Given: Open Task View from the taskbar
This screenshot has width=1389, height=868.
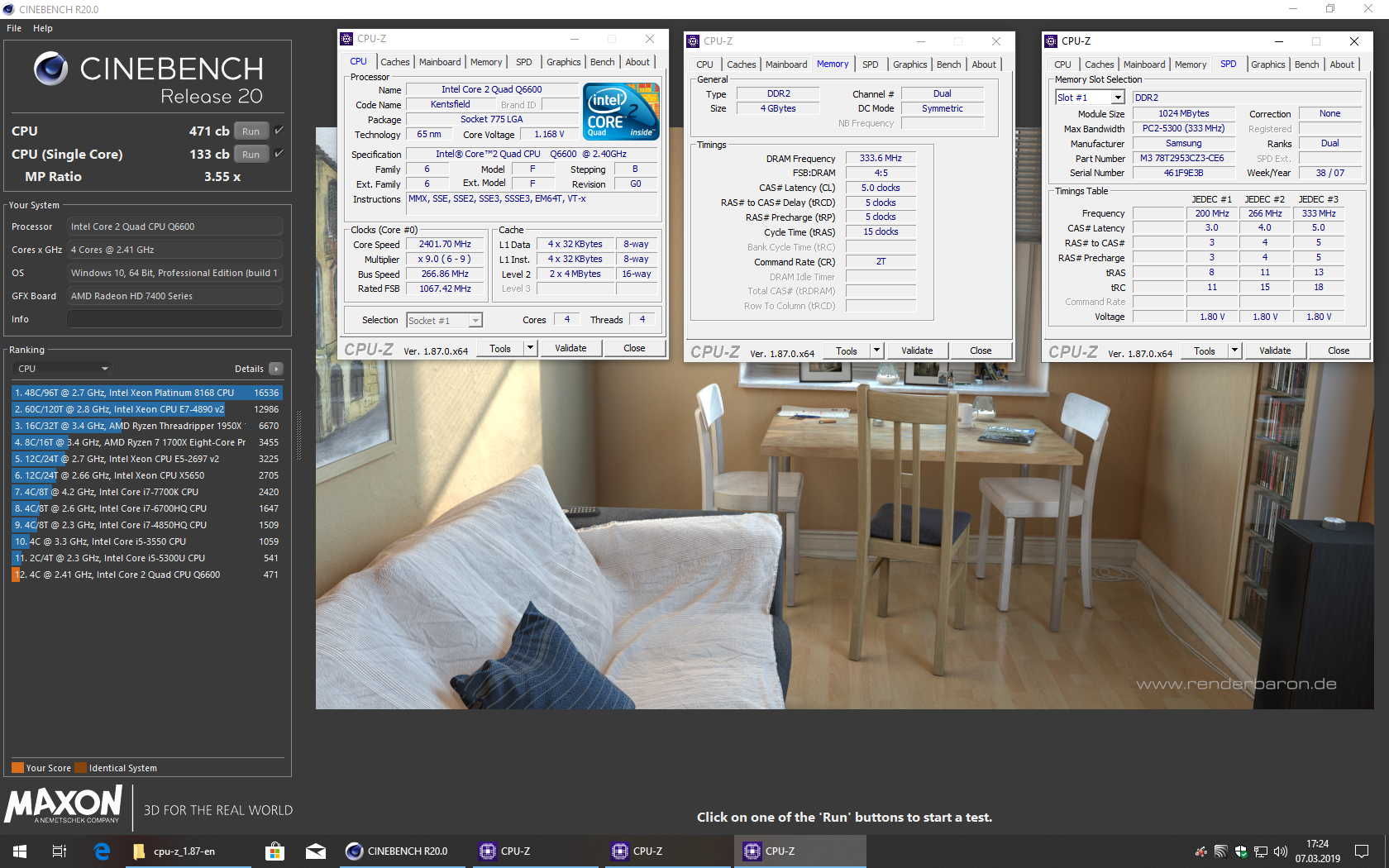Looking at the screenshot, I should pos(60,851).
